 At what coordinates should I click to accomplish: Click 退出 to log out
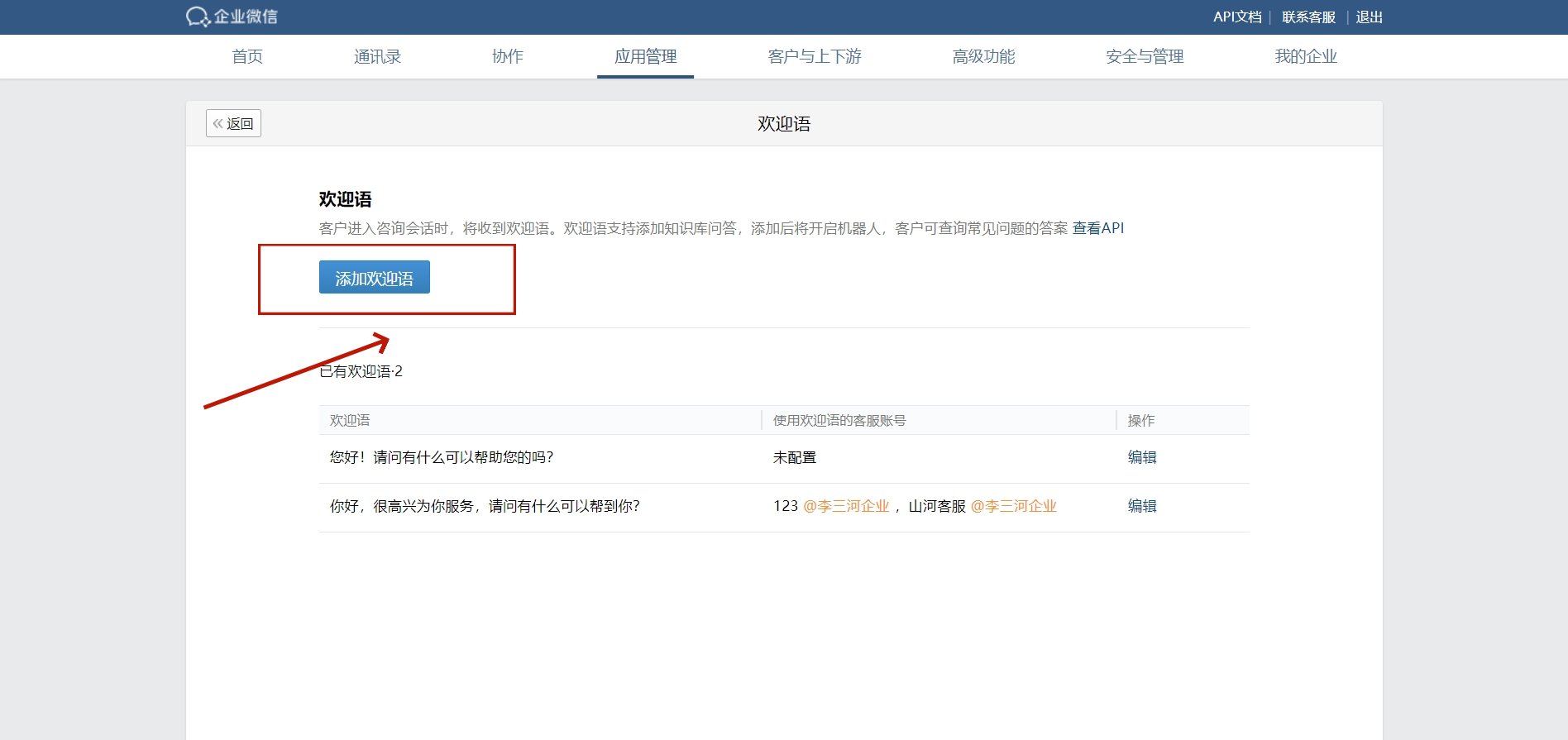point(1369,17)
